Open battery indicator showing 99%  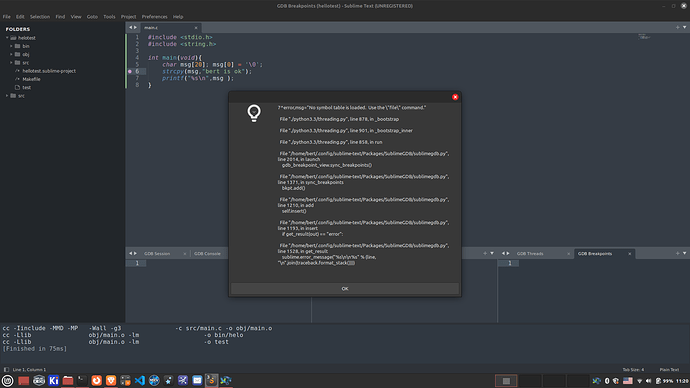point(664,381)
